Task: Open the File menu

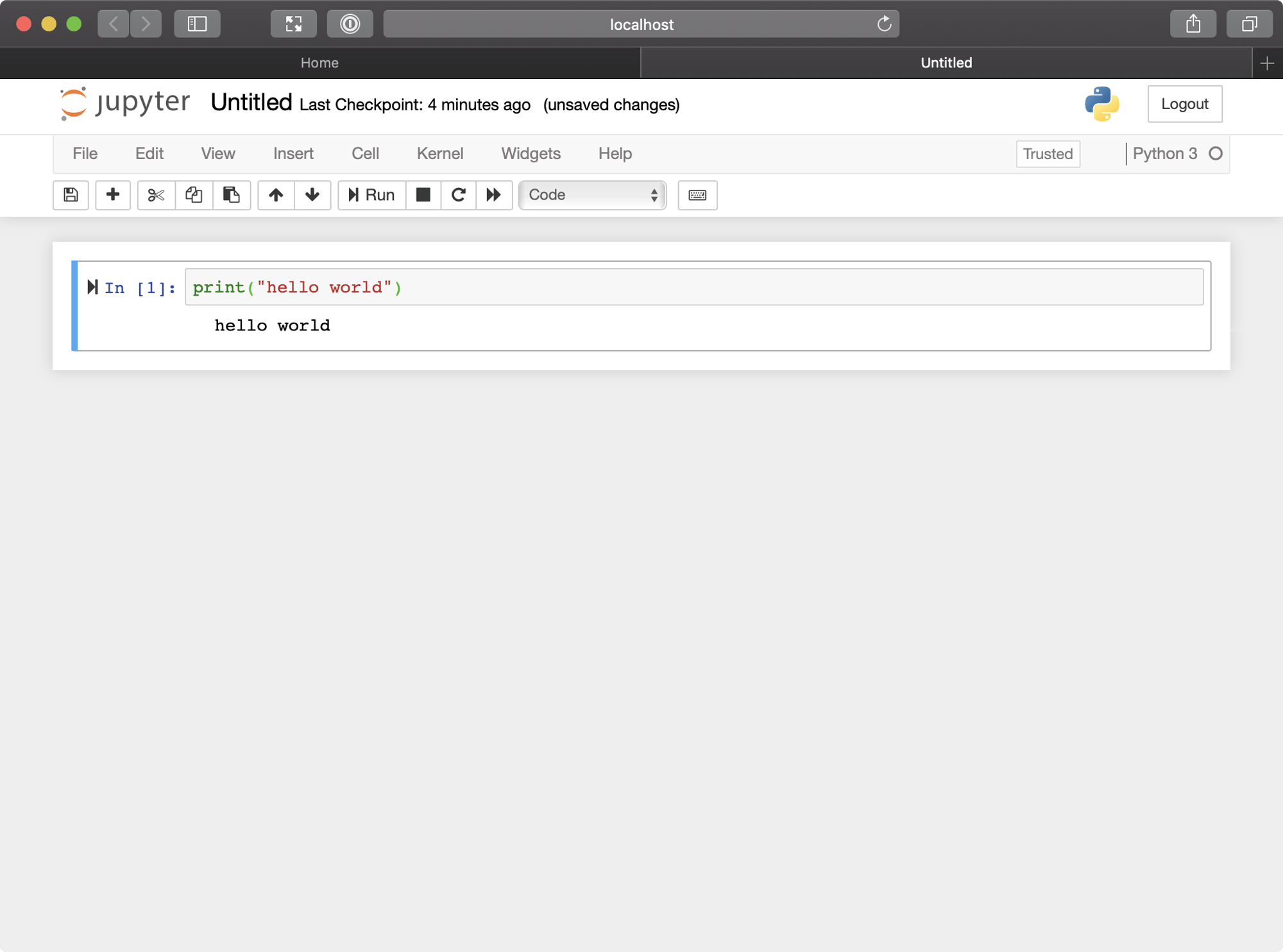Action: coord(85,154)
